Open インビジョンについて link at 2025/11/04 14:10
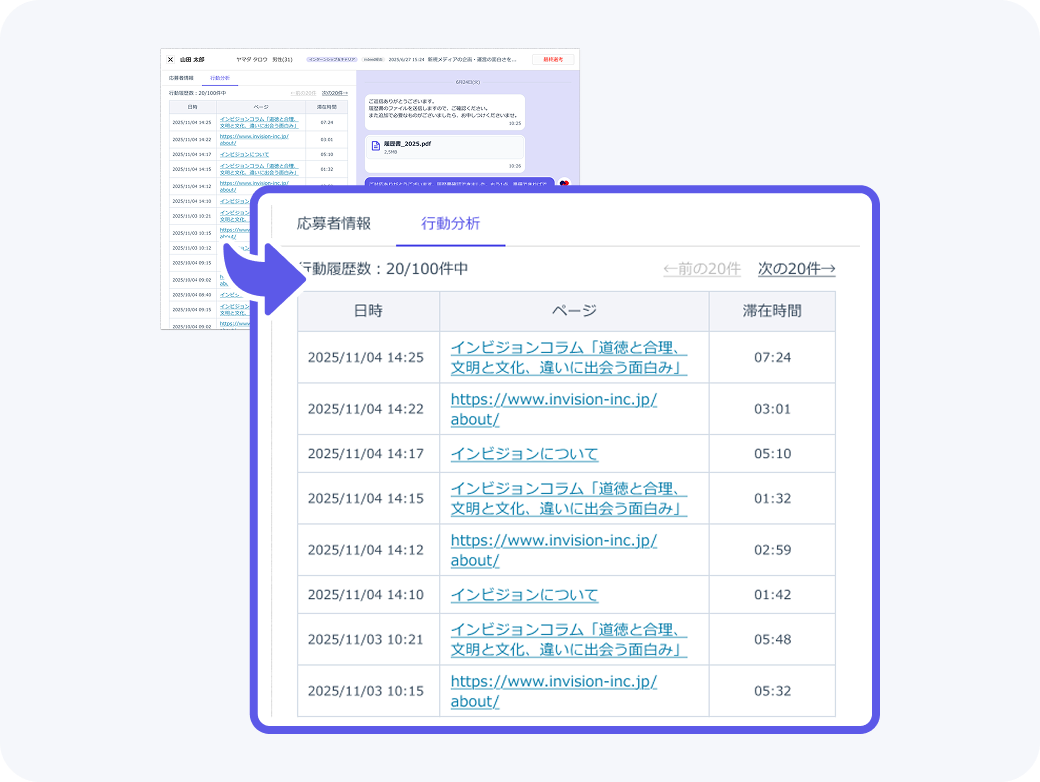The height and width of the screenshot is (782, 1040). click(524, 595)
